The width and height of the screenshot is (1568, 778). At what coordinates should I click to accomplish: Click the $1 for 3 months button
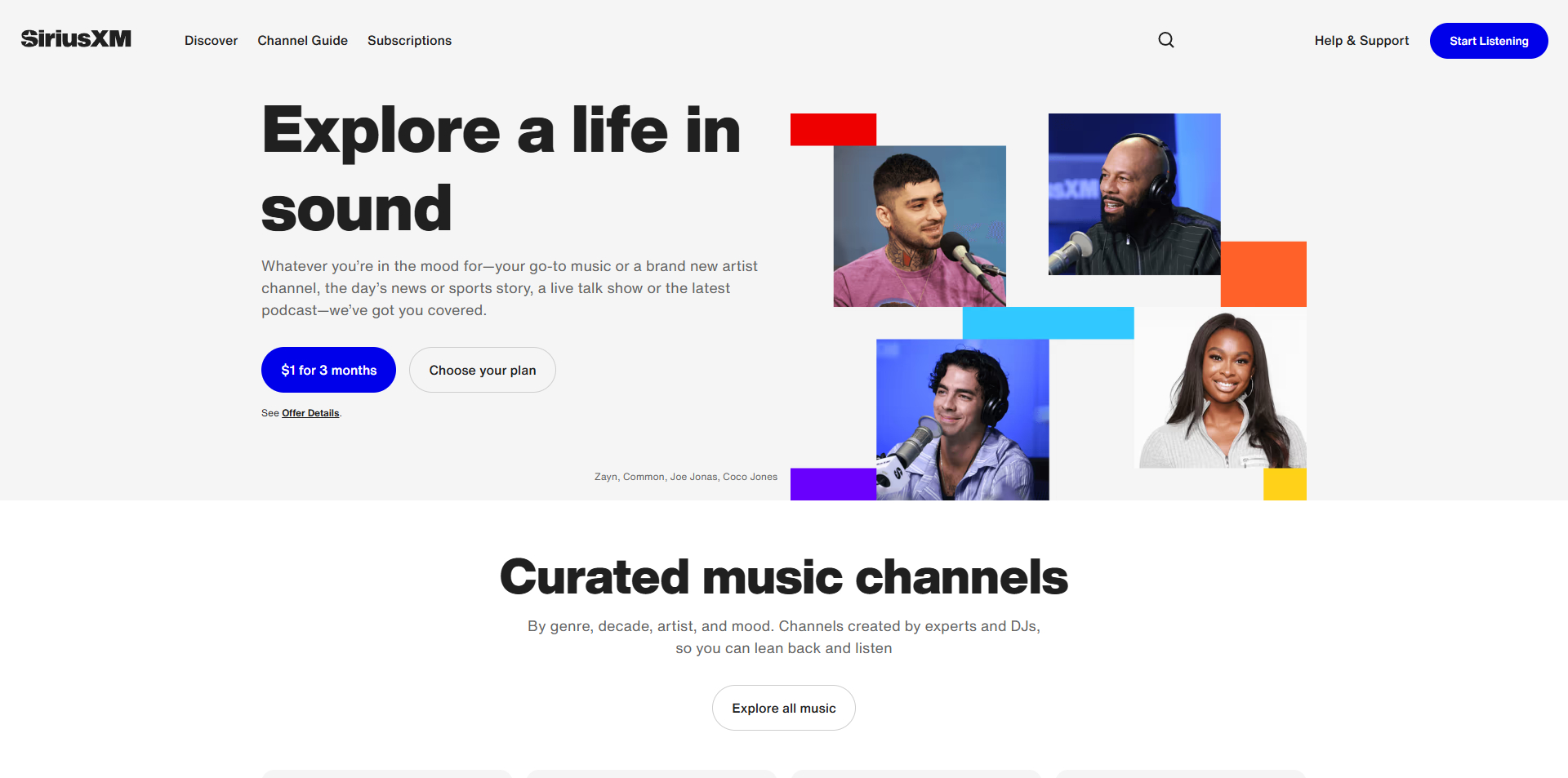[x=328, y=370]
